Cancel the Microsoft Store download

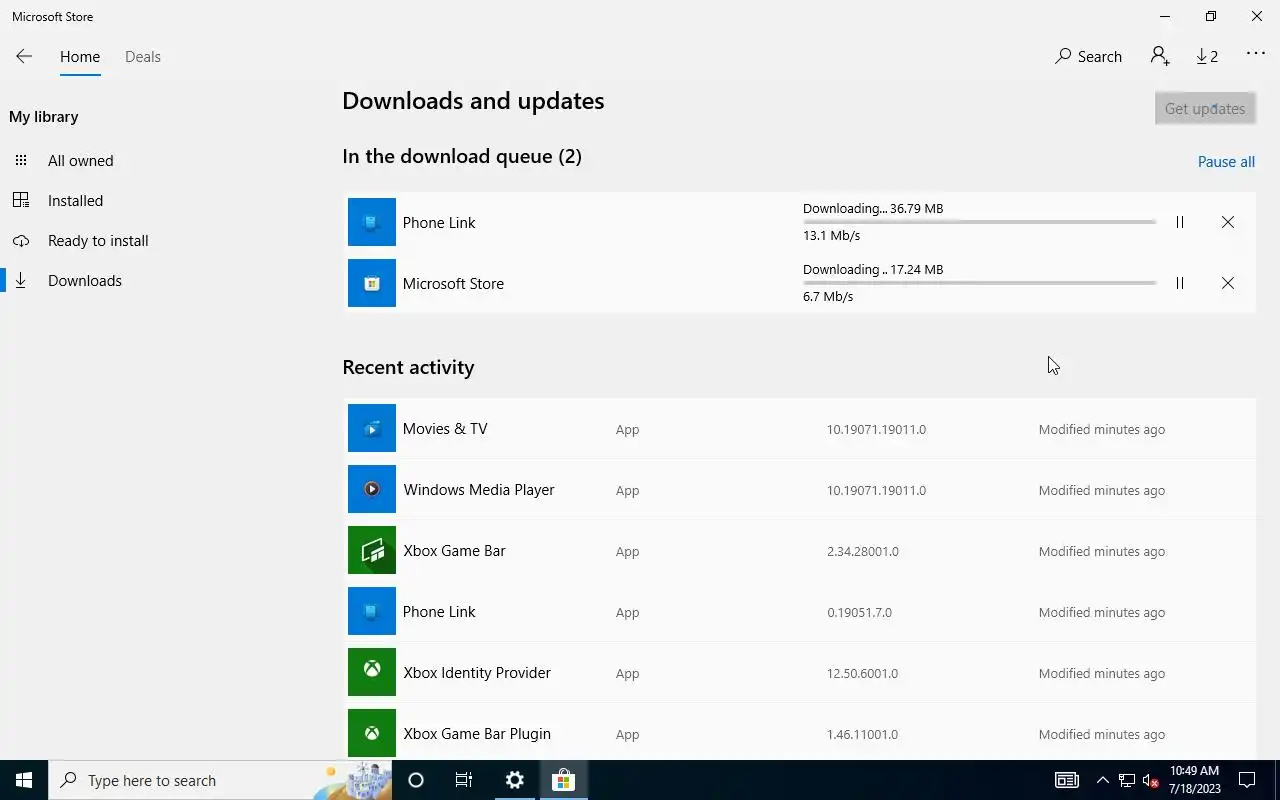point(1228,283)
